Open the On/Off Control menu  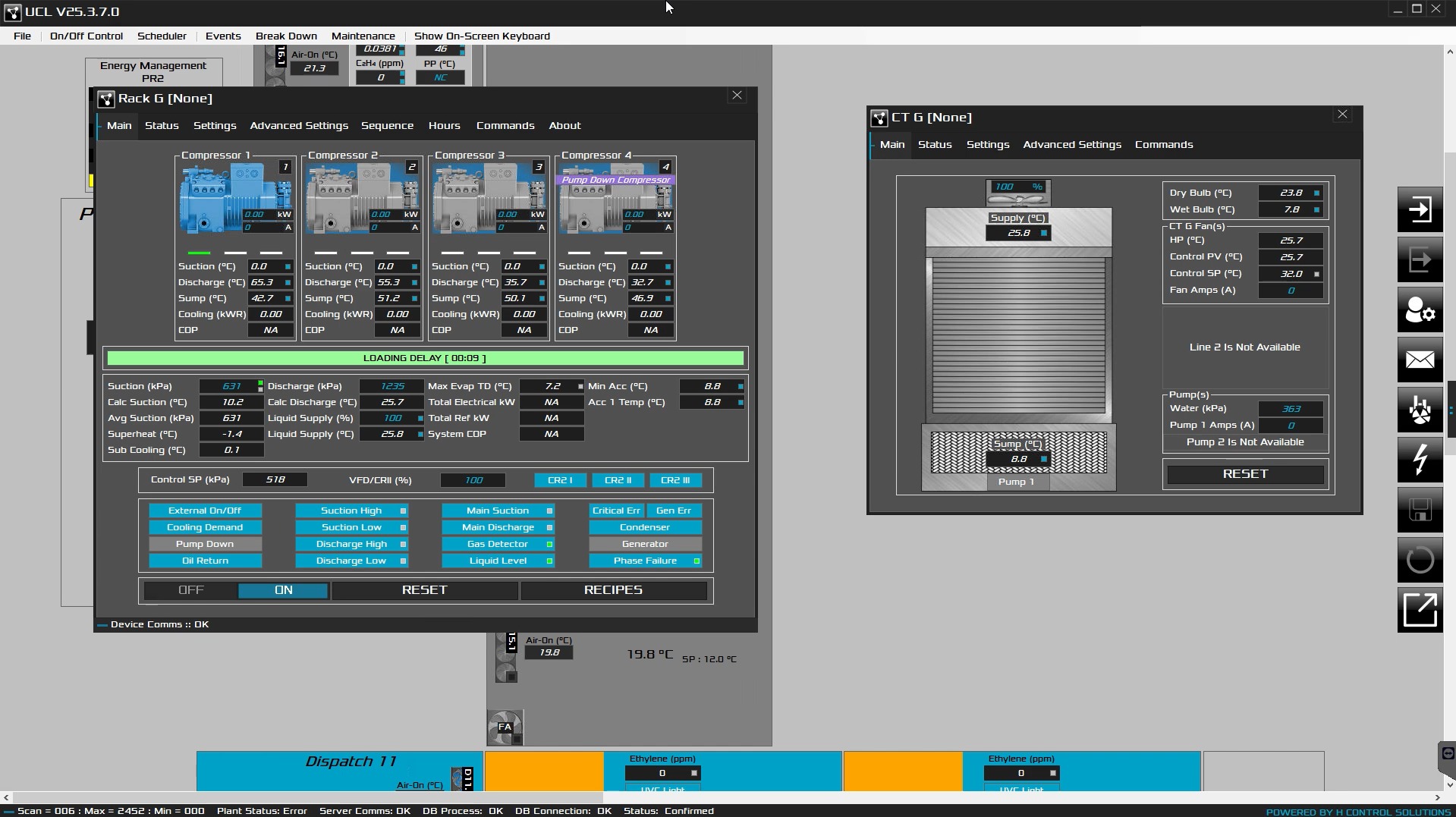pyautogui.click(x=86, y=36)
